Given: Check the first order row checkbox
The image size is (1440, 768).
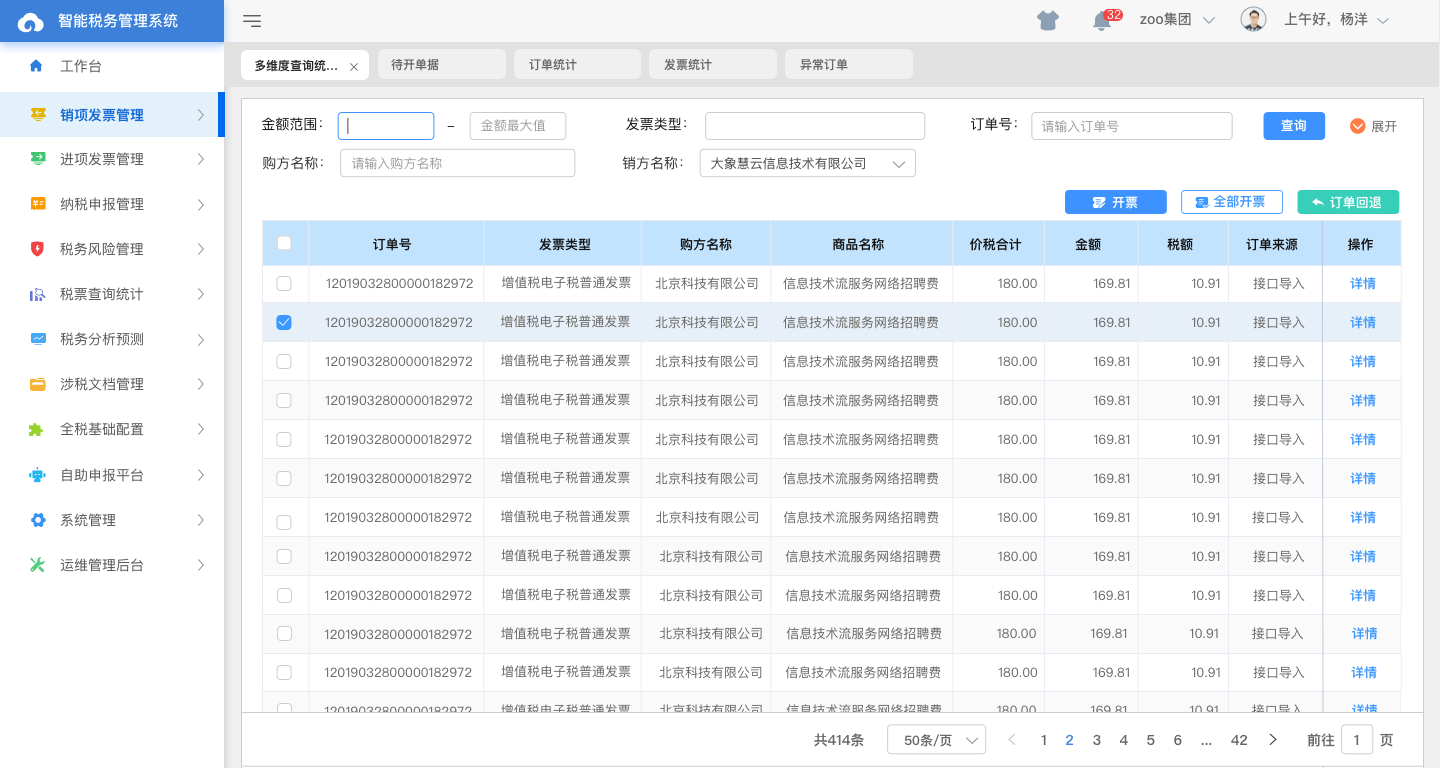Looking at the screenshot, I should pyautogui.click(x=285, y=283).
